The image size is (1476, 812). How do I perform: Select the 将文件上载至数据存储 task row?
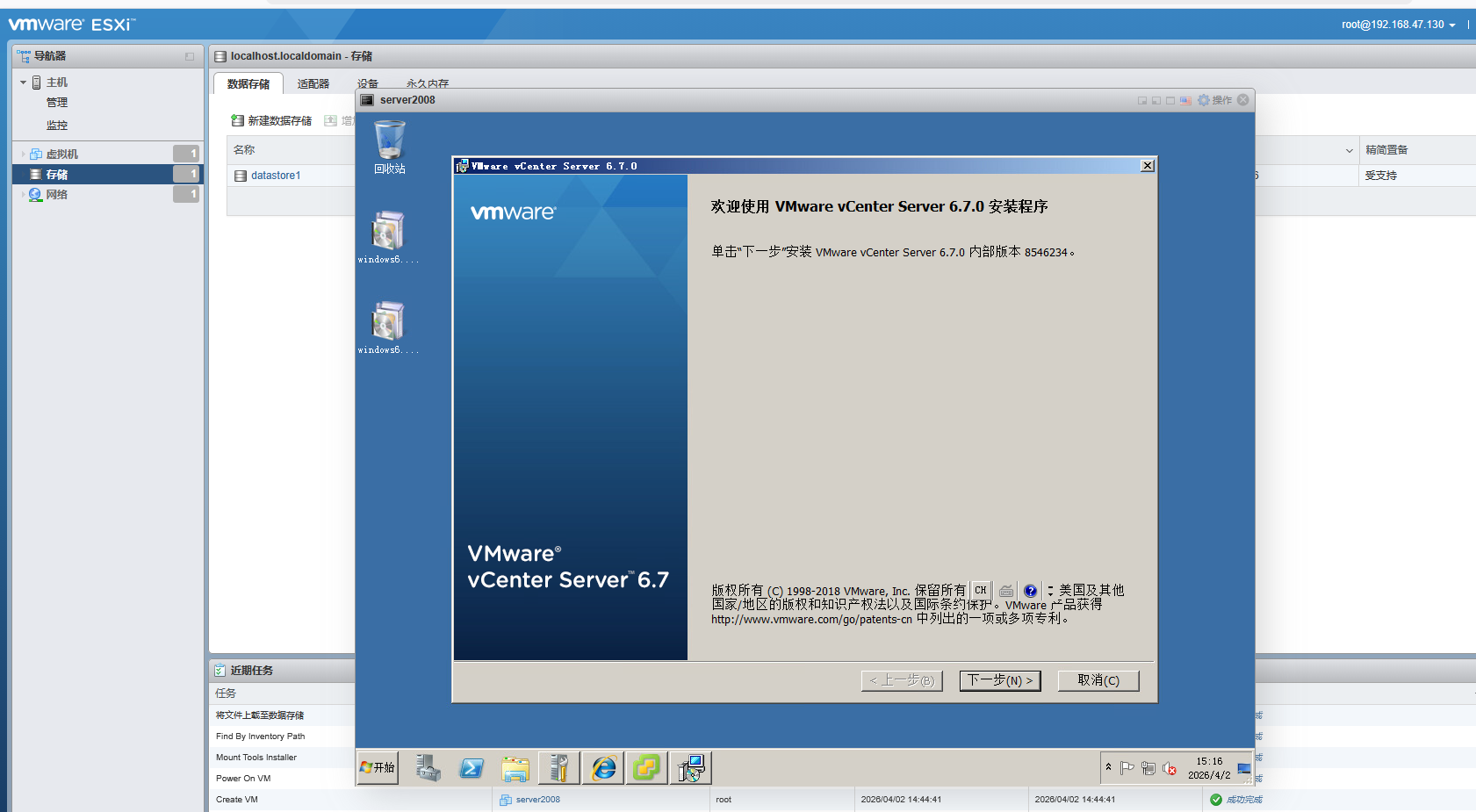(281, 715)
